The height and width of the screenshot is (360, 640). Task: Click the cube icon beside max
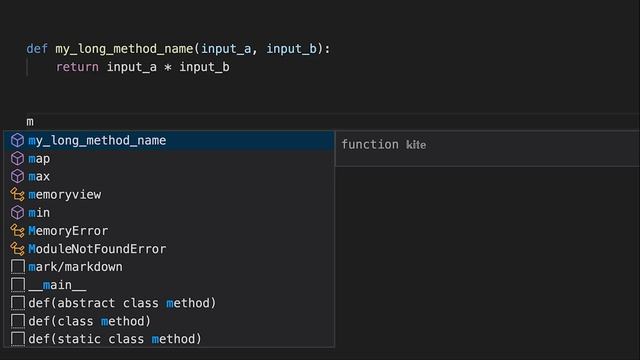click(x=17, y=176)
